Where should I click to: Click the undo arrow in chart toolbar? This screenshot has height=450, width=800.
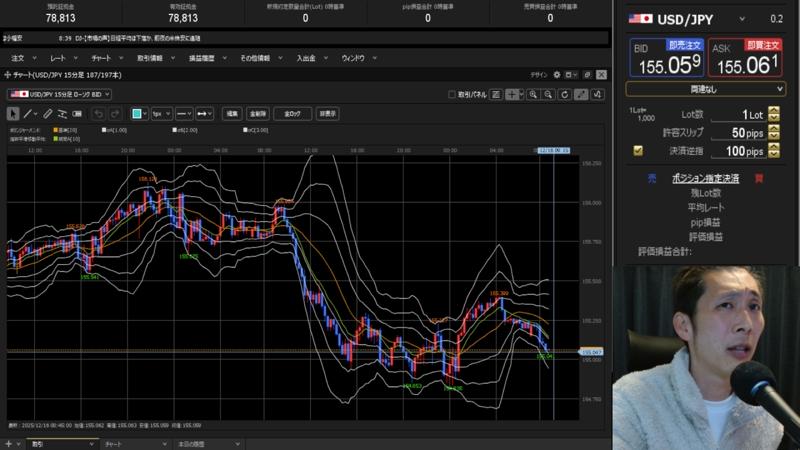(x=99, y=114)
